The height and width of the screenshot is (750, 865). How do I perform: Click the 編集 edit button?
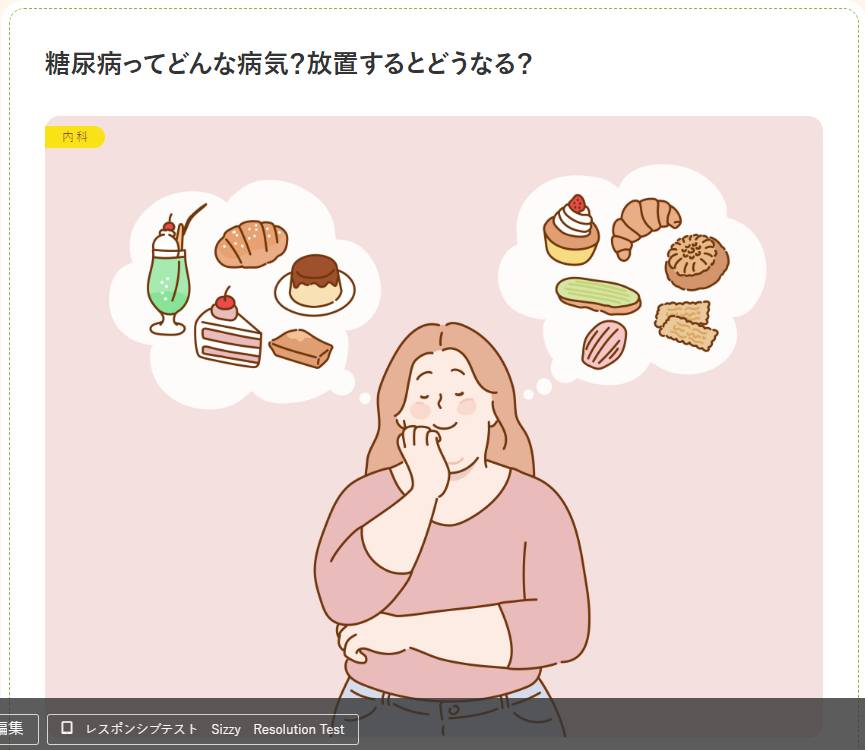tap(12, 729)
